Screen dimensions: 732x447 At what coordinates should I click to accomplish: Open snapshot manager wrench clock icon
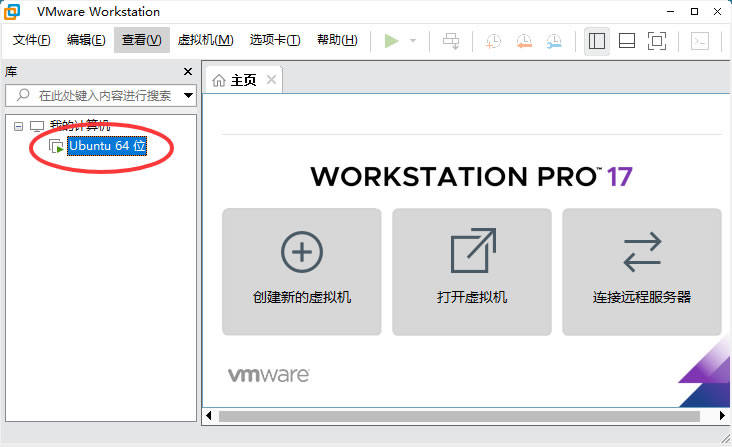(x=554, y=41)
